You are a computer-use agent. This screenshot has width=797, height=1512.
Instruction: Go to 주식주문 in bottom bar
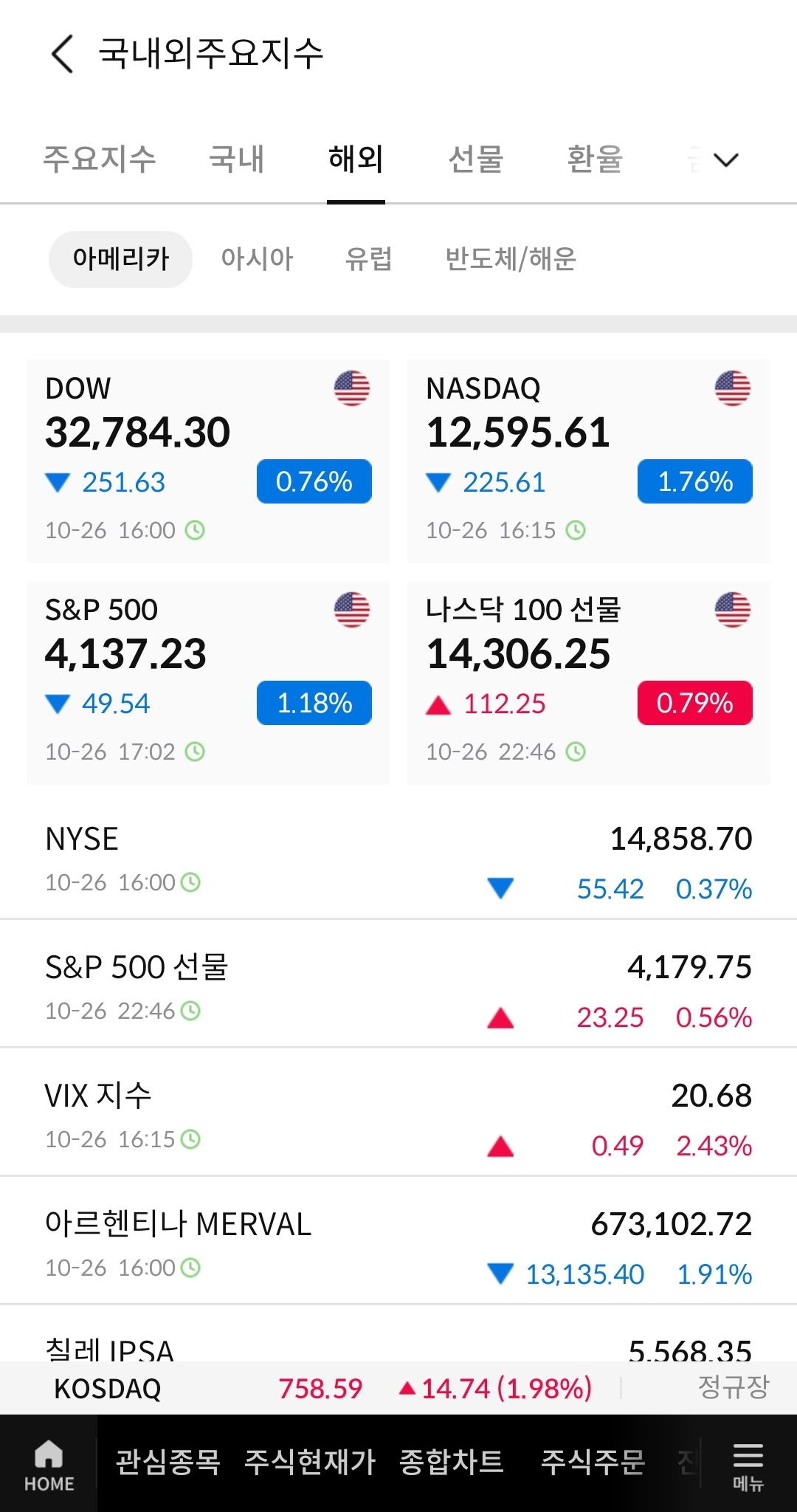click(x=593, y=1463)
